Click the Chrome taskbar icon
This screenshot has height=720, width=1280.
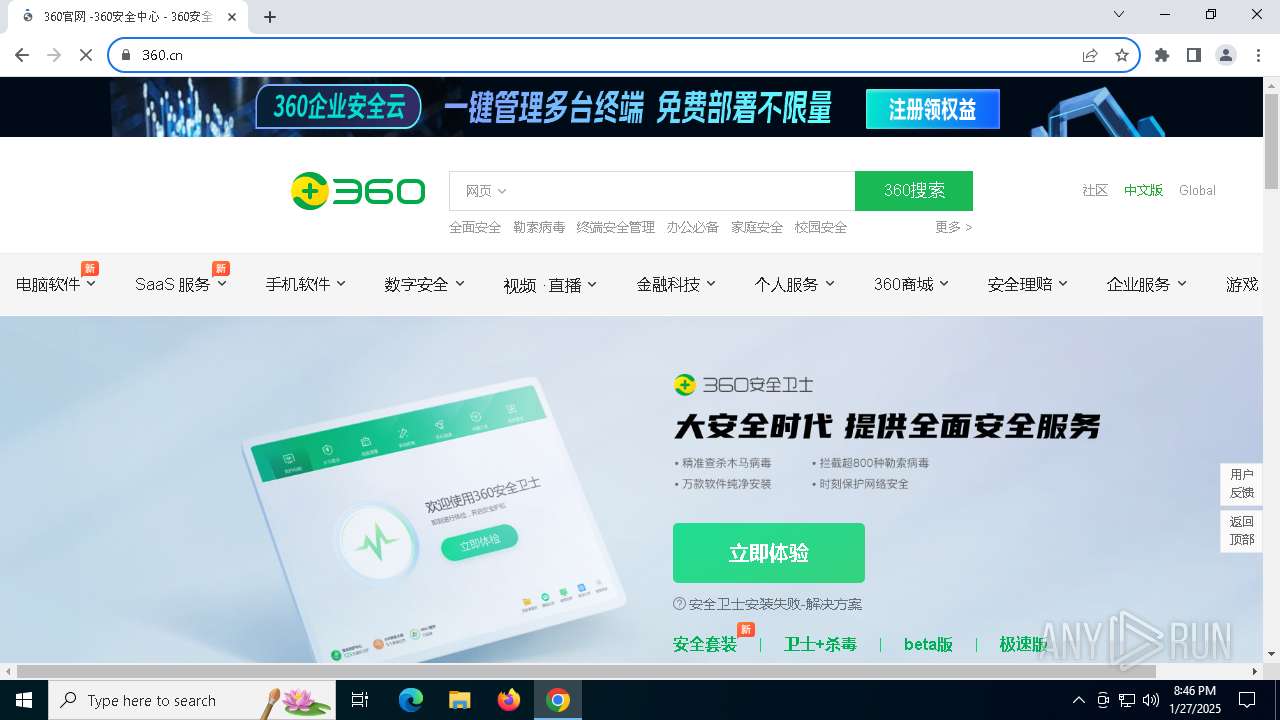(x=558, y=700)
